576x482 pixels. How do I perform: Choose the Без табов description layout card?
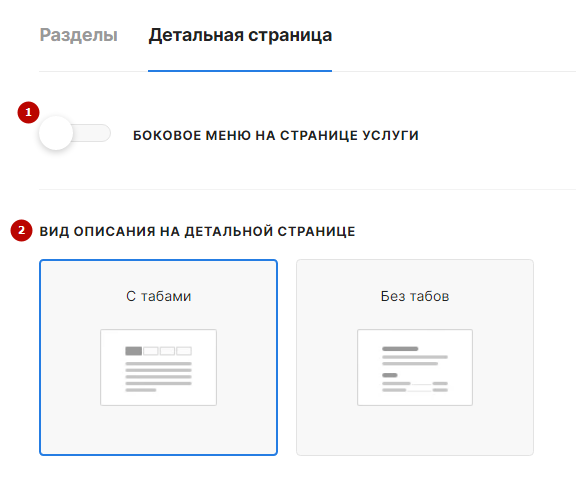click(415, 357)
